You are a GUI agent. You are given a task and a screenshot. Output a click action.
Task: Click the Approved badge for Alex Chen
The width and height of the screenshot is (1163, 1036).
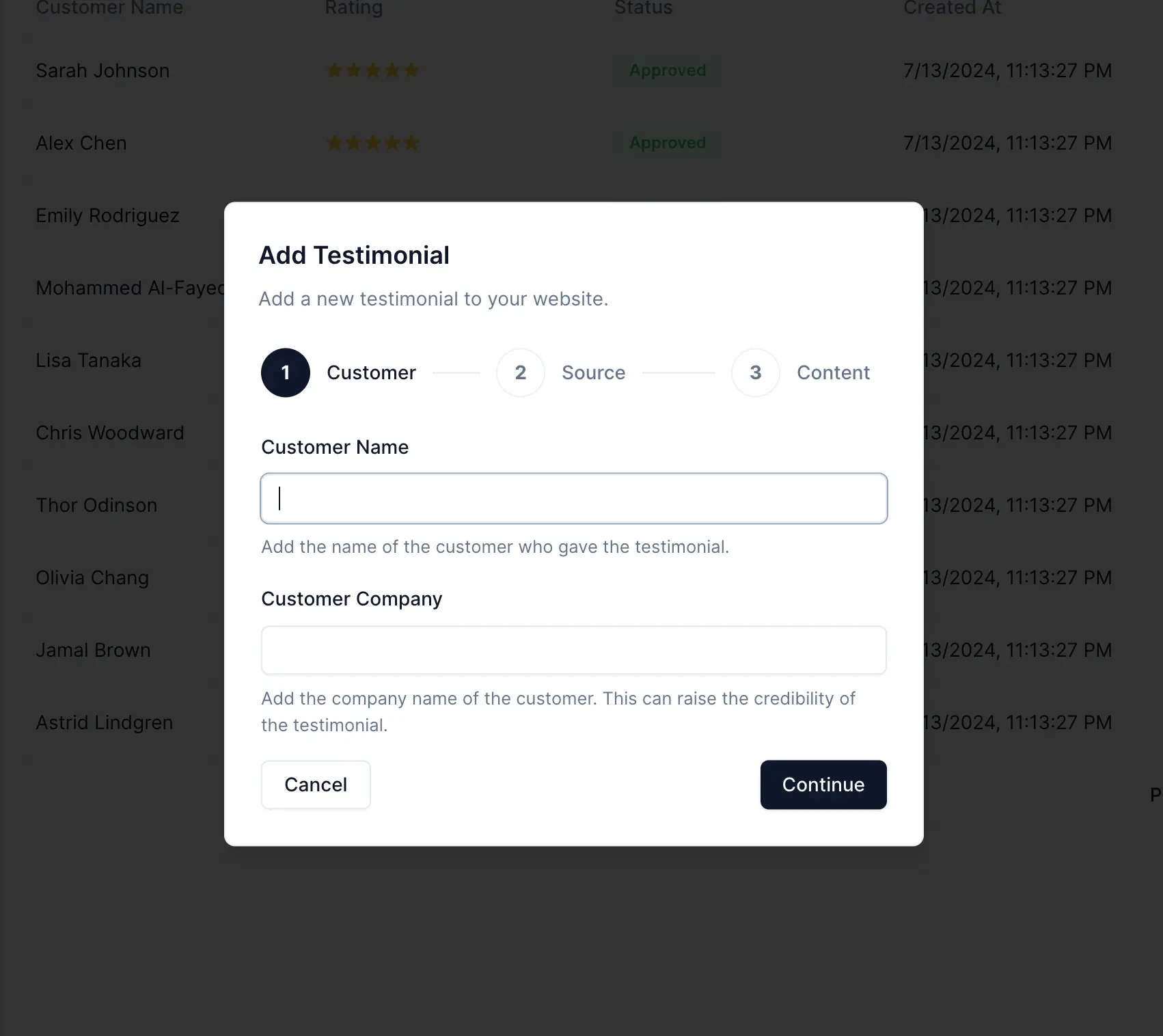(667, 143)
